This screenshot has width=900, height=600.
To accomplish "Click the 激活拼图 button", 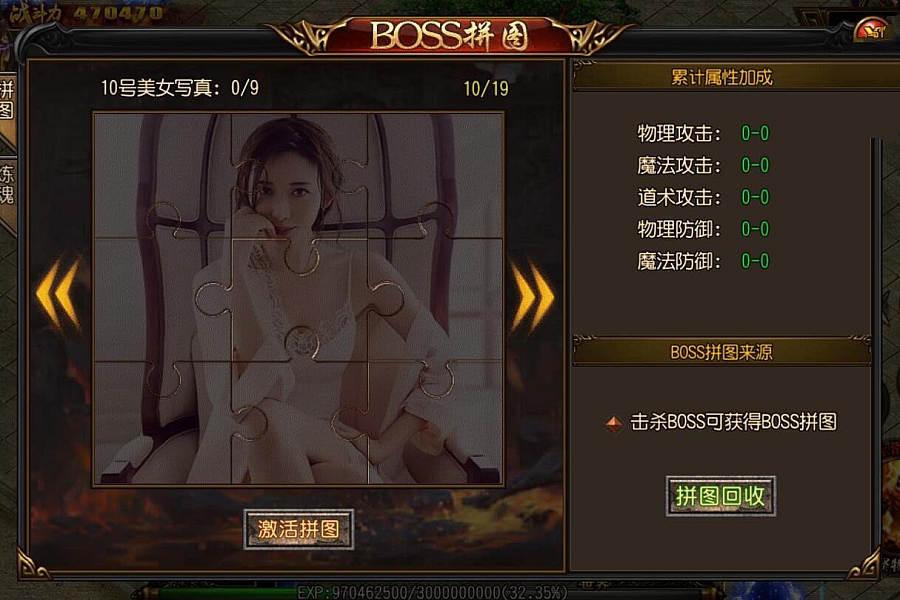I will (x=298, y=529).
